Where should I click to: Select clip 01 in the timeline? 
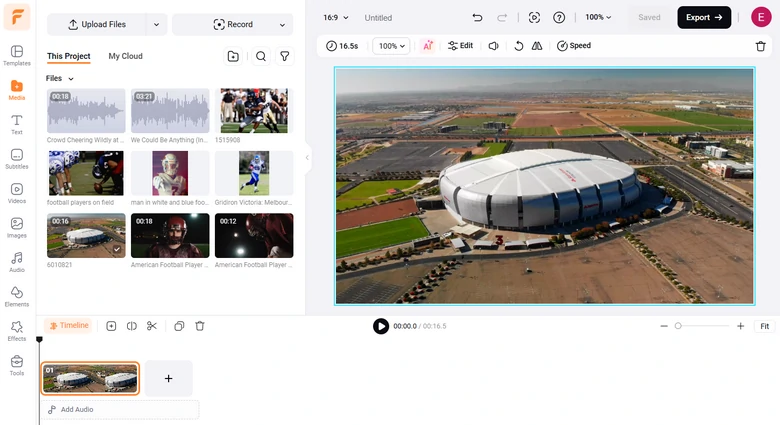[90, 379]
